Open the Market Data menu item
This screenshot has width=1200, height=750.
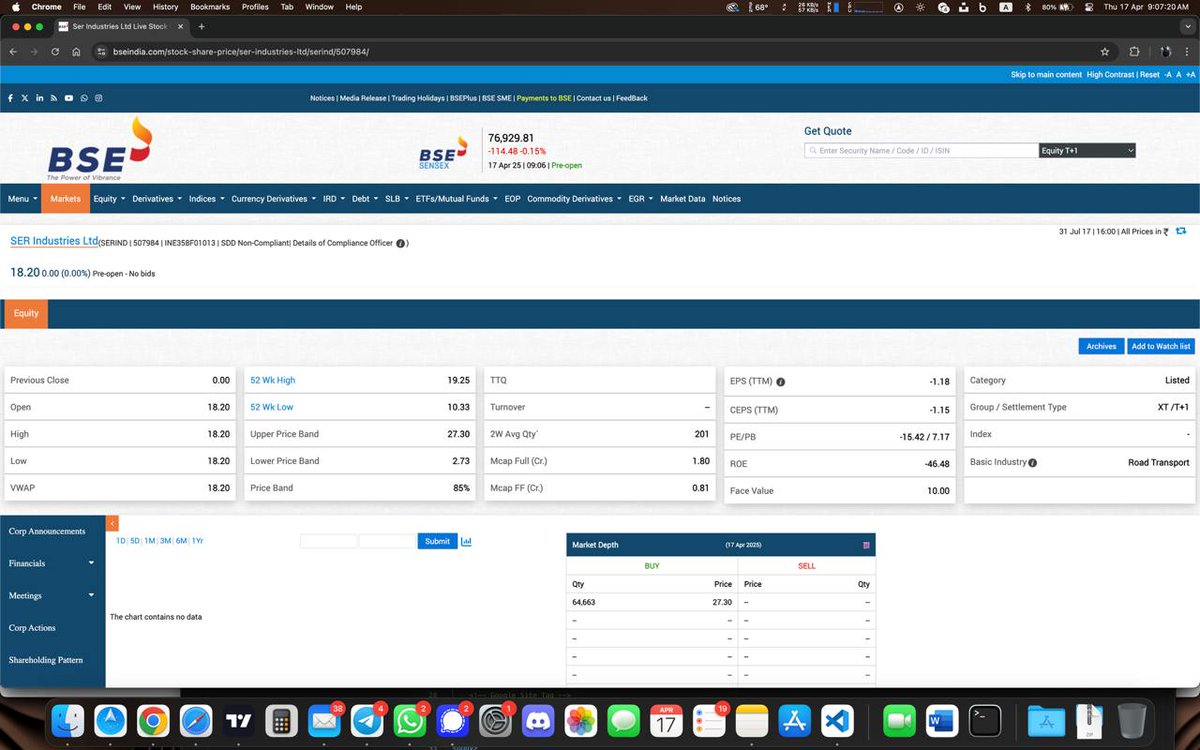tap(682, 199)
